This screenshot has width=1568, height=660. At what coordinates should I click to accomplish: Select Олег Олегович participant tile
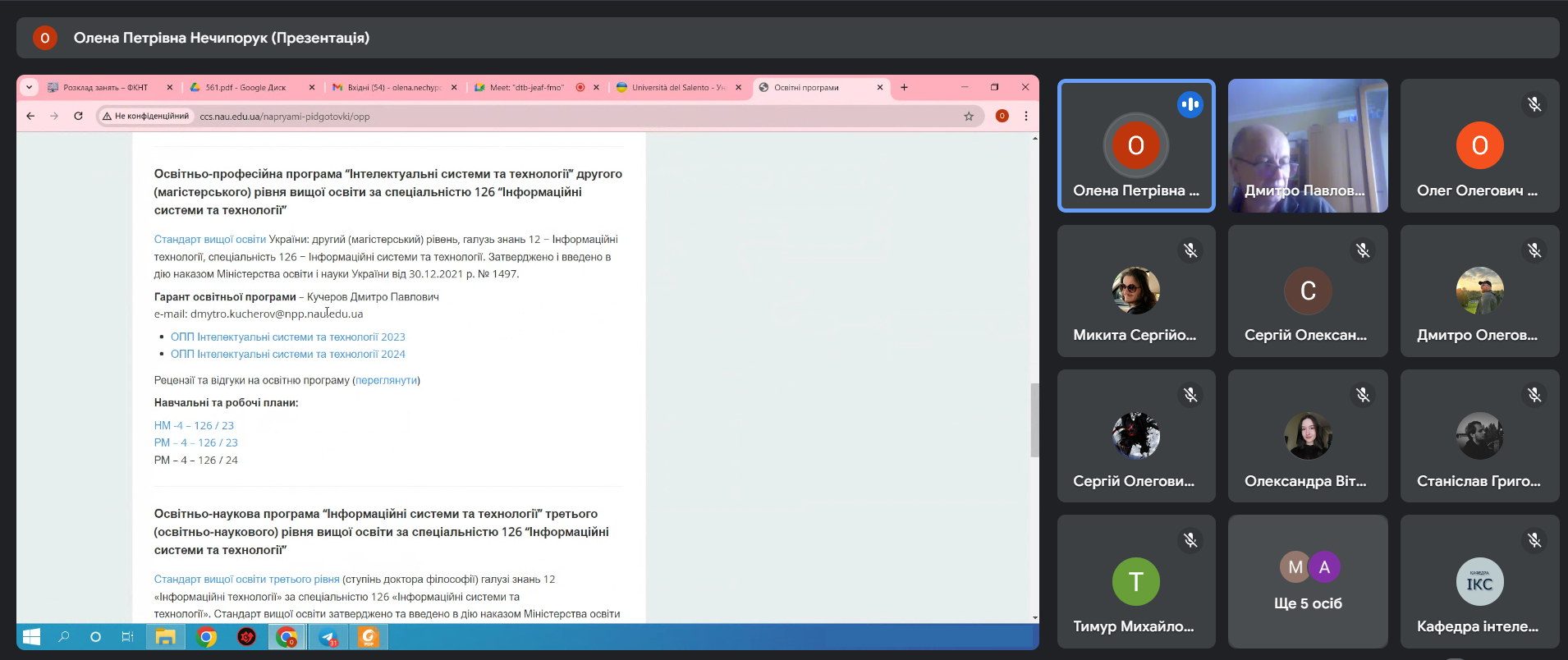click(1479, 146)
